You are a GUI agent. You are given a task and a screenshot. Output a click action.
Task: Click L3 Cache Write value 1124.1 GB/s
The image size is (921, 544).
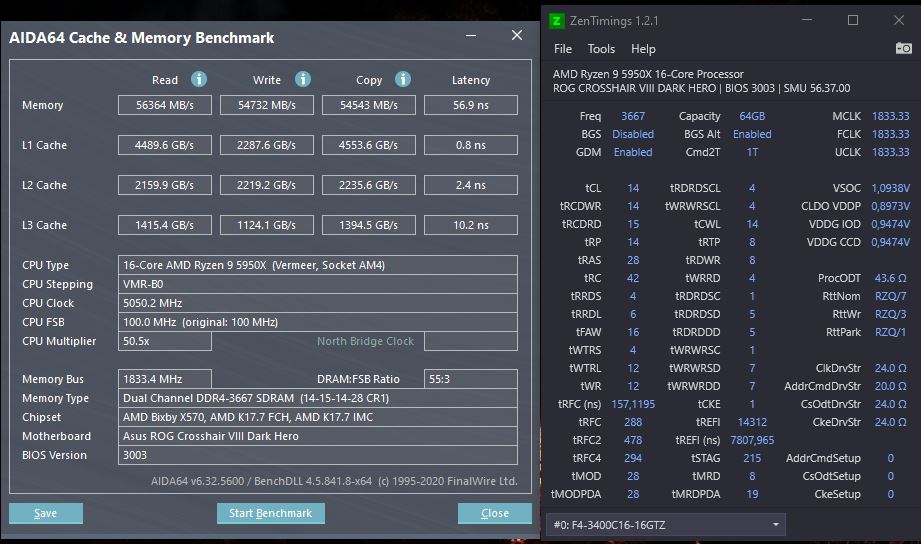[x=267, y=225]
